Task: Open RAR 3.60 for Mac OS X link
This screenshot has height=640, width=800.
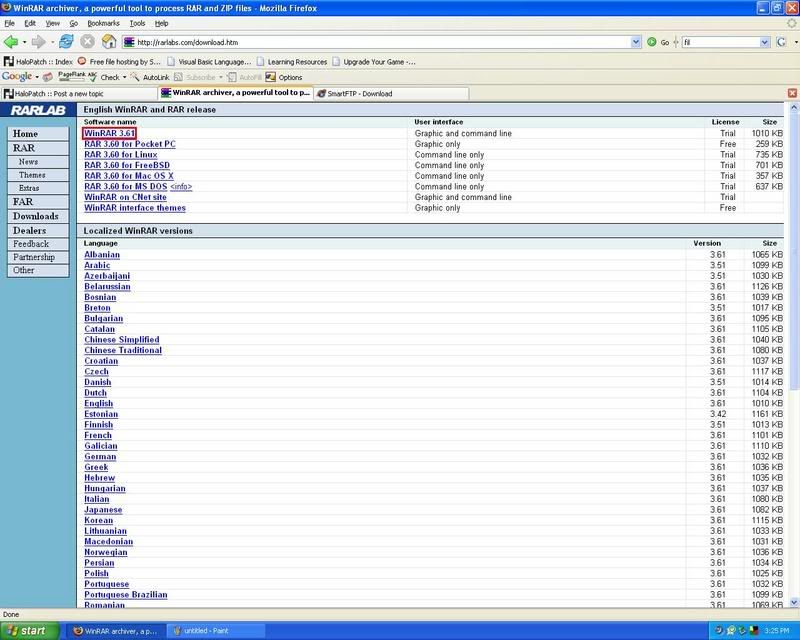Action: 129,176
